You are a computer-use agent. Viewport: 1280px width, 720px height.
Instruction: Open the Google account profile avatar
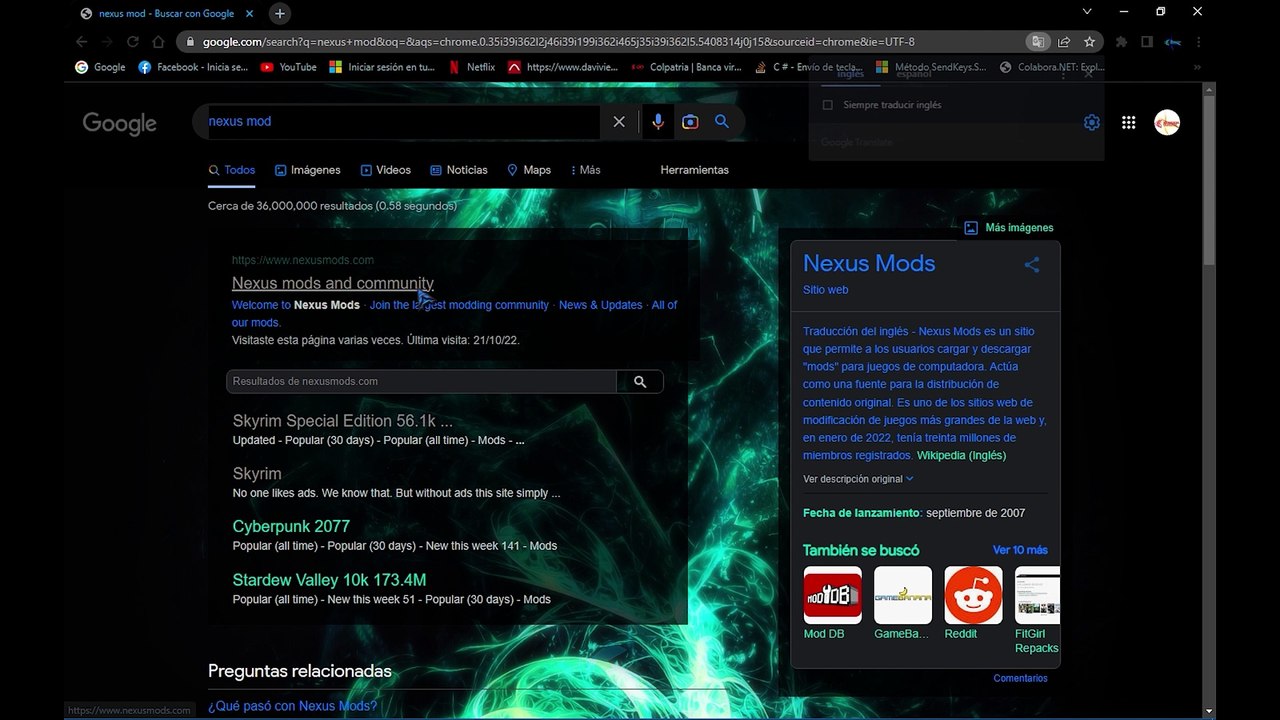pyautogui.click(x=1167, y=122)
